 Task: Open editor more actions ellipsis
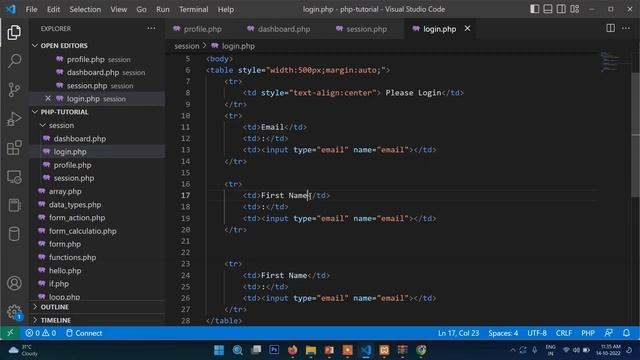pos(626,28)
